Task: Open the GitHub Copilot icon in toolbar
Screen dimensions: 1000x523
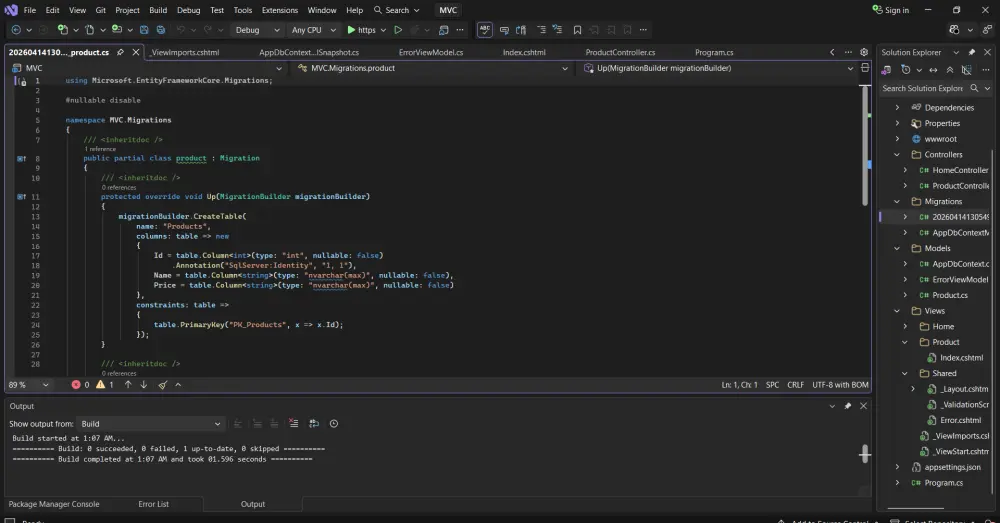Action: click(954, 30)
